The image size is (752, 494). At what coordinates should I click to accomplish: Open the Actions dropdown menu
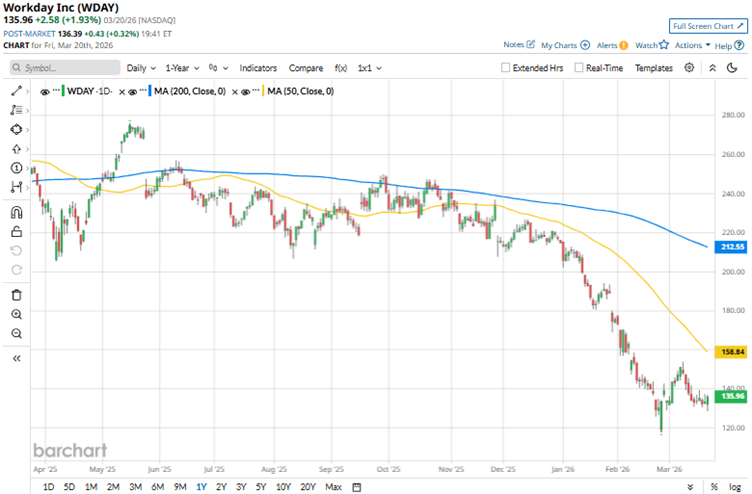[691, 45]
